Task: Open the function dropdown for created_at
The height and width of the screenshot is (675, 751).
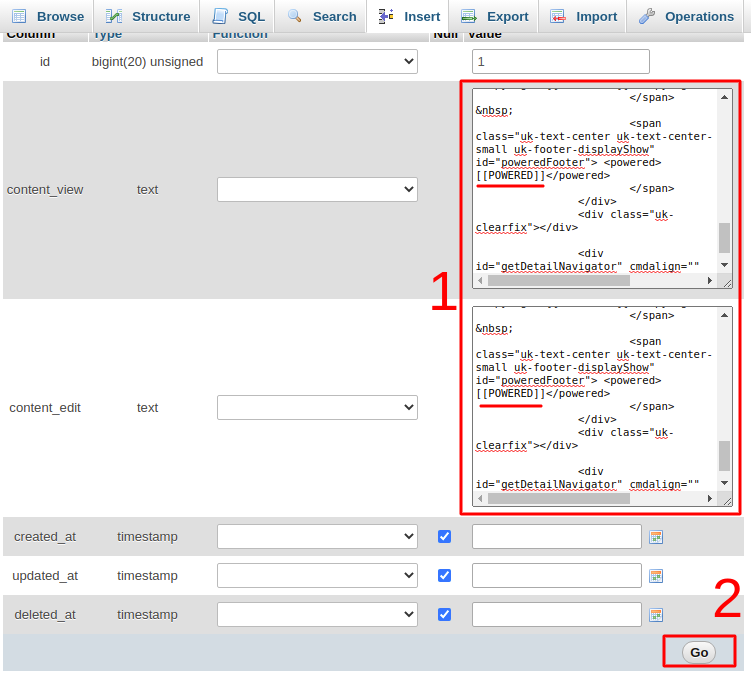Action: 317,537
